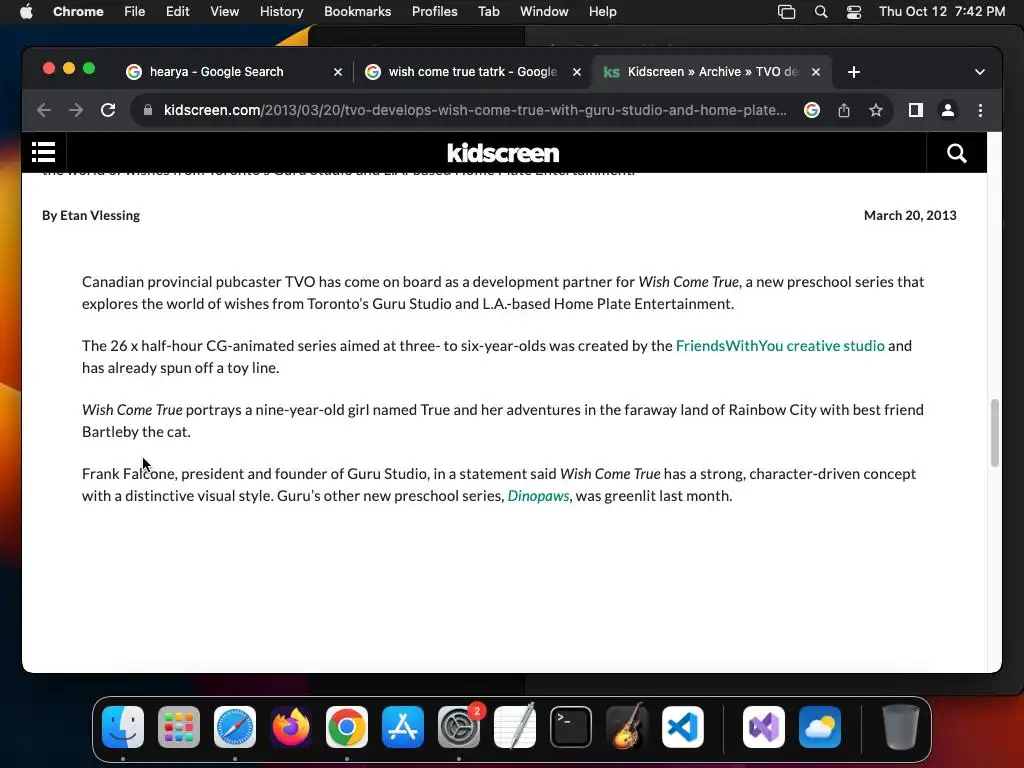
Task: Open the Chrome app menu
Action: pos(78,12)
